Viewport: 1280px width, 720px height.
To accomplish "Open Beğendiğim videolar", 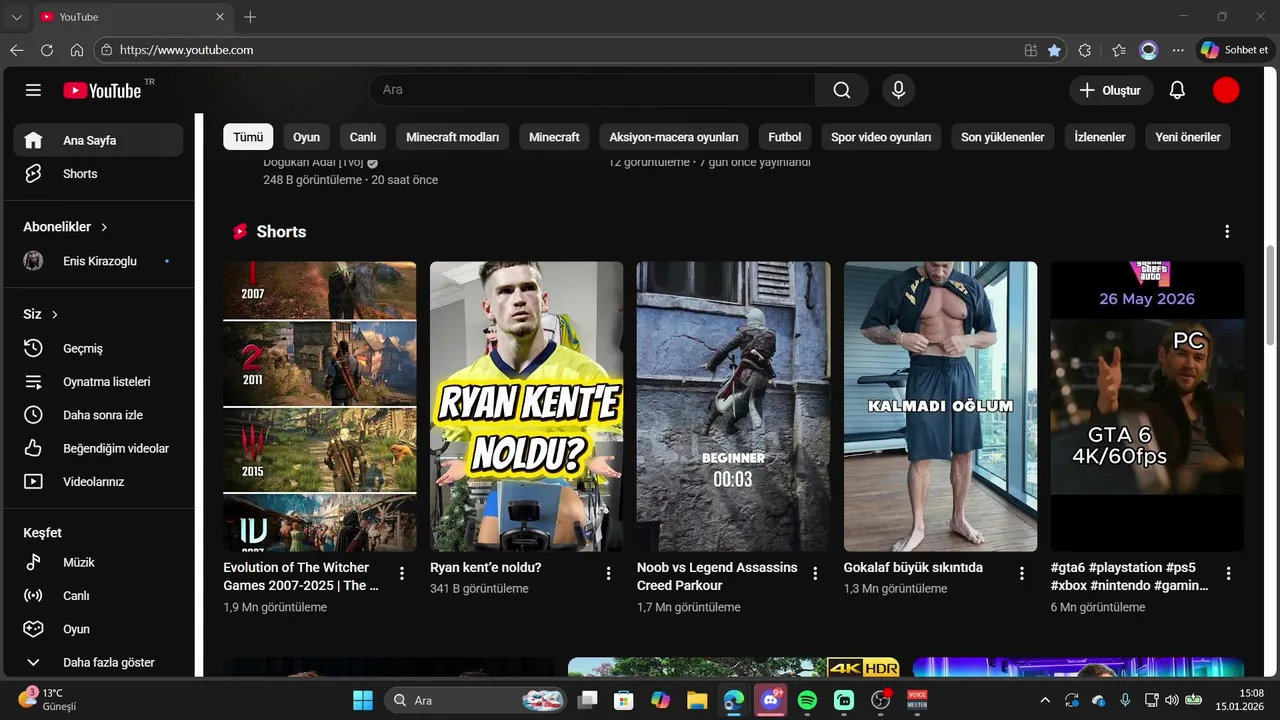I will pos(98,448).
